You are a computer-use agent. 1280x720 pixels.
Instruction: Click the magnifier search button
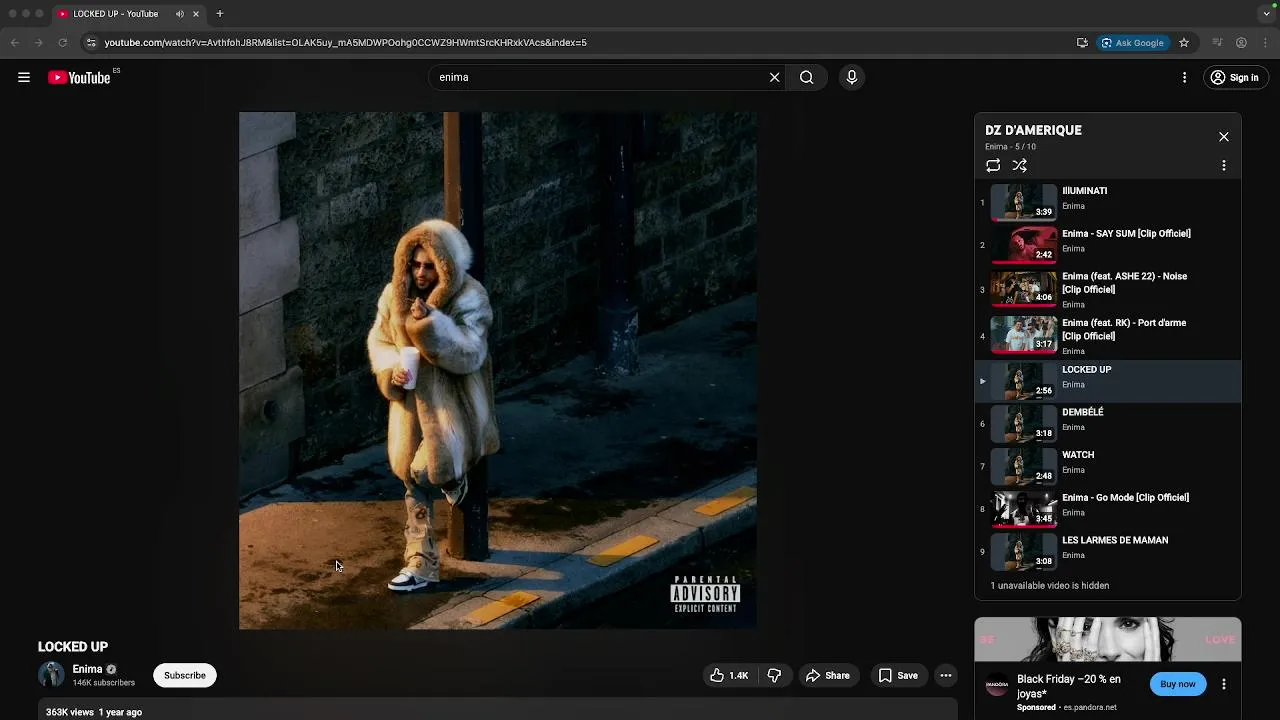tap(806, 77)
